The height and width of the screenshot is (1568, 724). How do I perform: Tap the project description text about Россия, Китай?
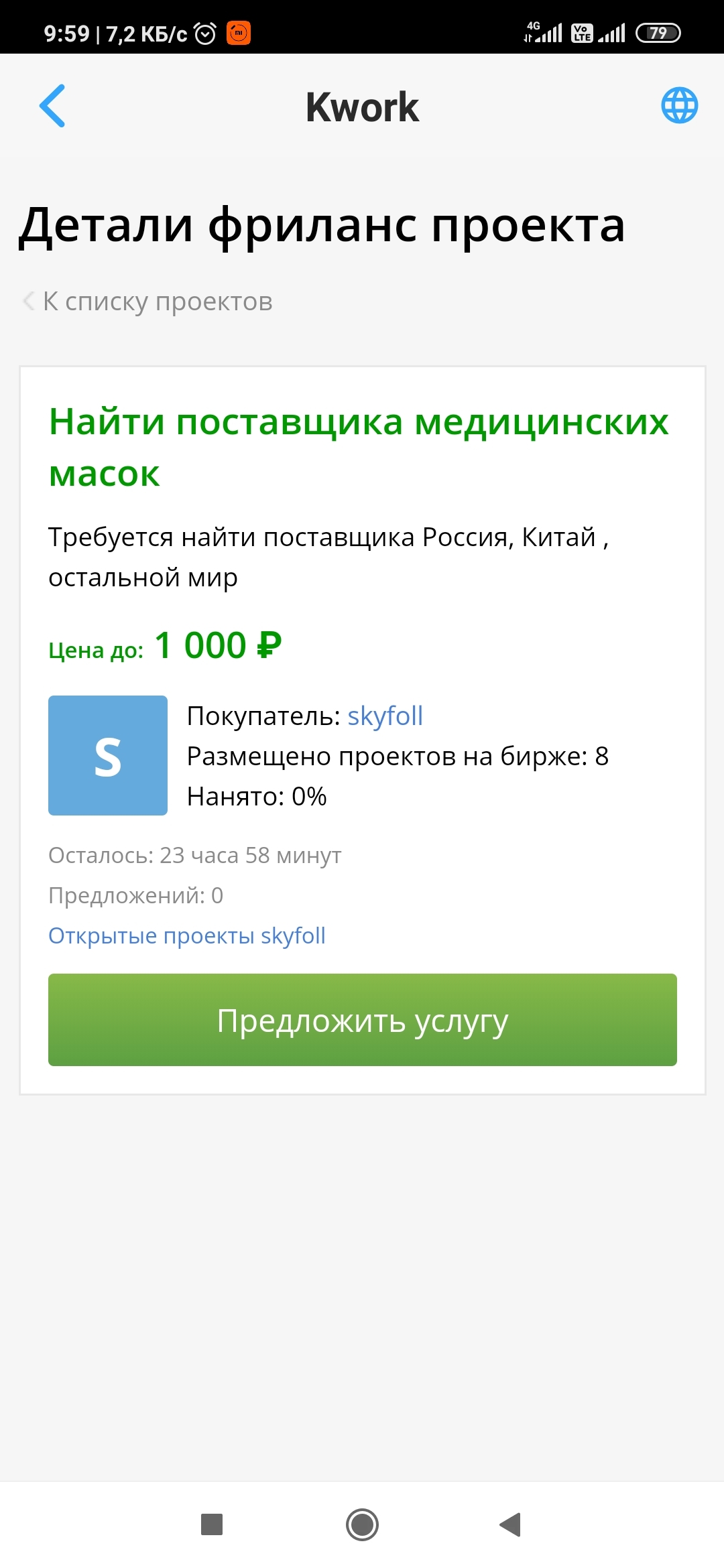328,557
